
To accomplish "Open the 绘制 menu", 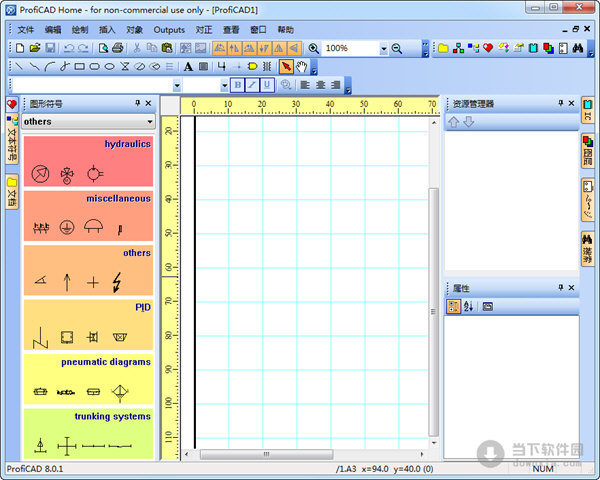I will 80,30.
